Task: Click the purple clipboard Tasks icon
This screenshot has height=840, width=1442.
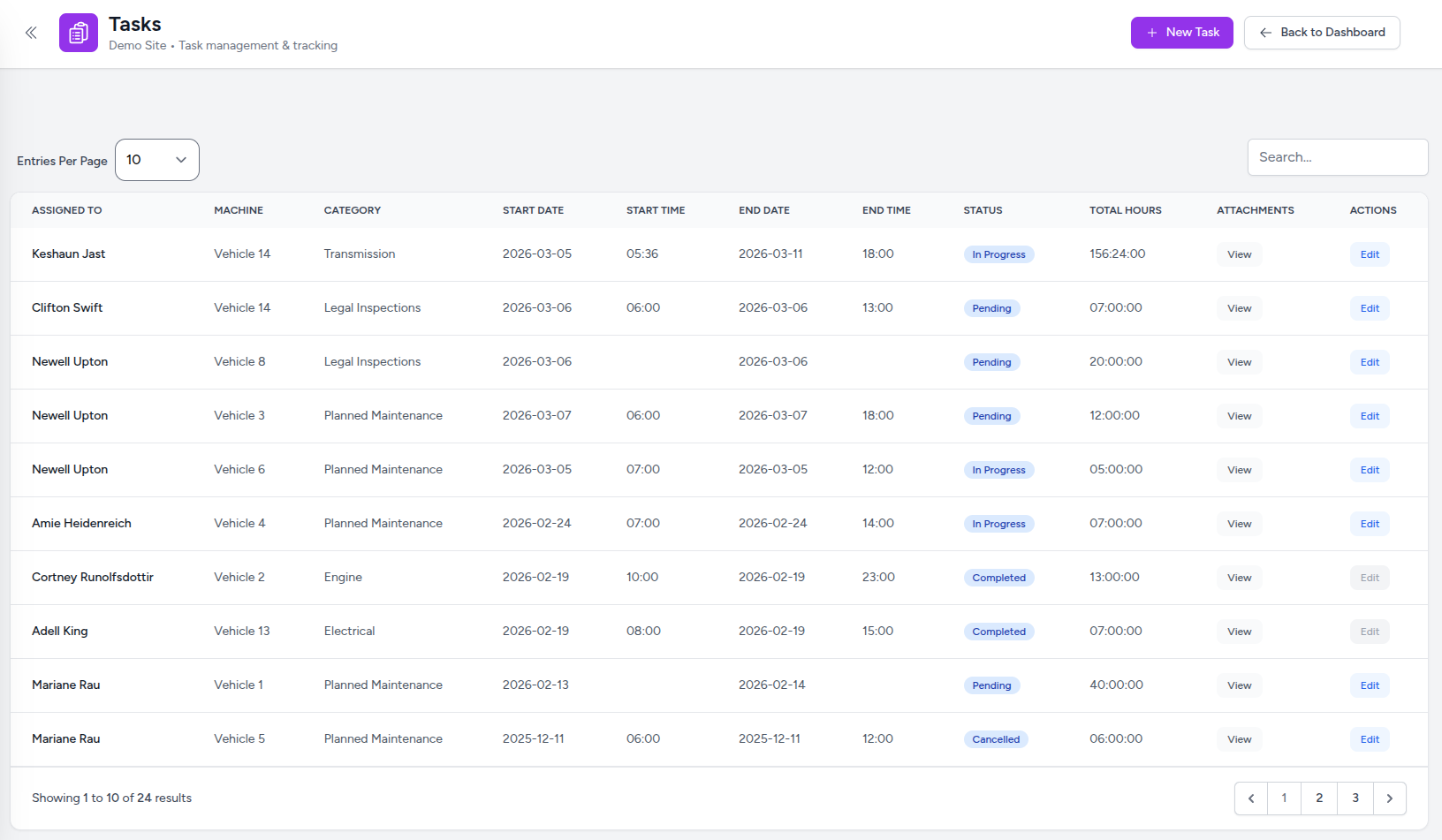Action: [78, 32]
